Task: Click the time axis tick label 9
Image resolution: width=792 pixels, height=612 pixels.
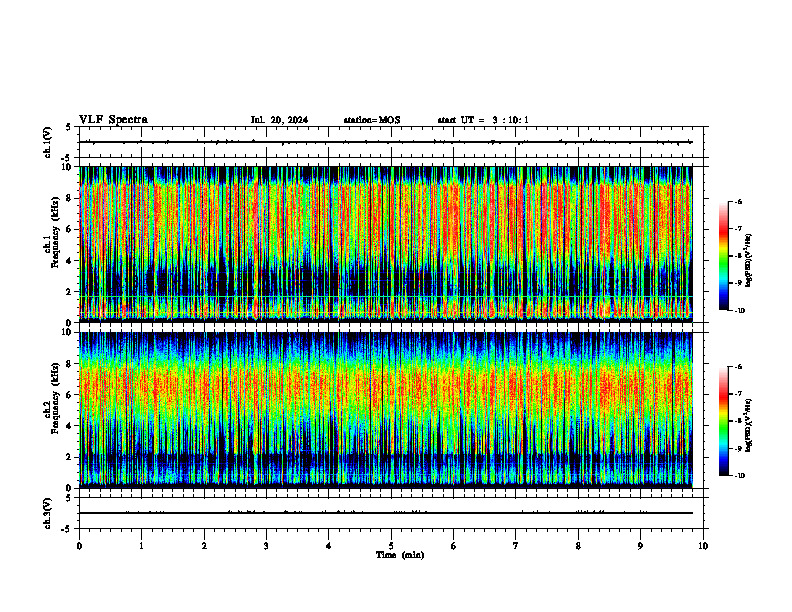Action: [640, 546]
